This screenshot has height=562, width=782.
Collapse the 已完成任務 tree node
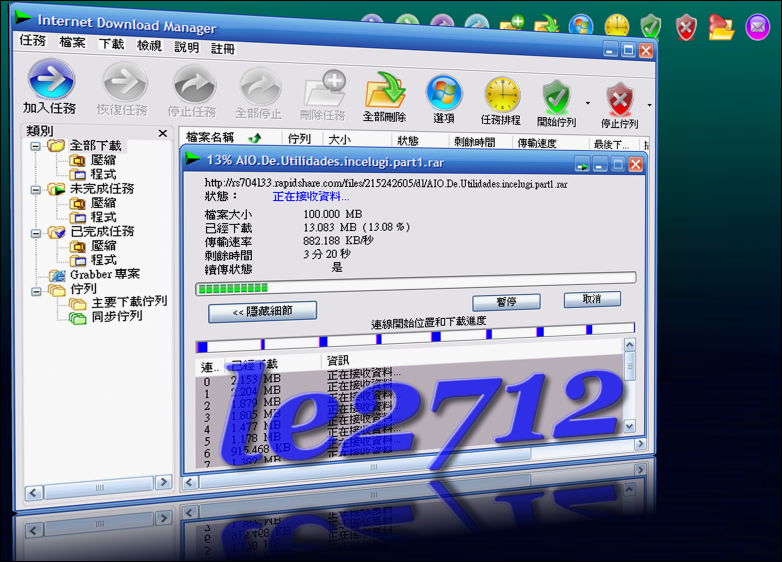tap(35, 233)
